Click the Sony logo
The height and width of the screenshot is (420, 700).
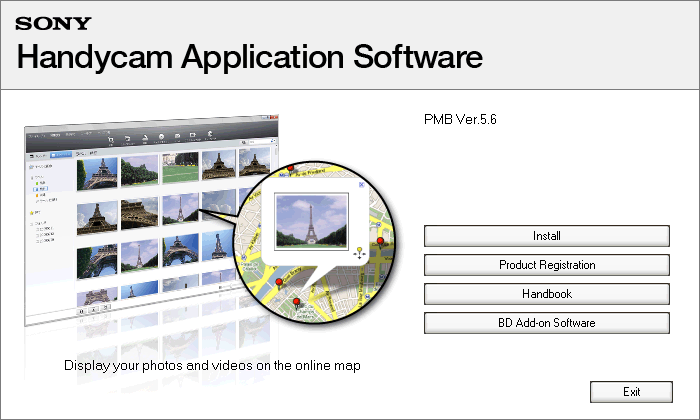click(53, 23)
